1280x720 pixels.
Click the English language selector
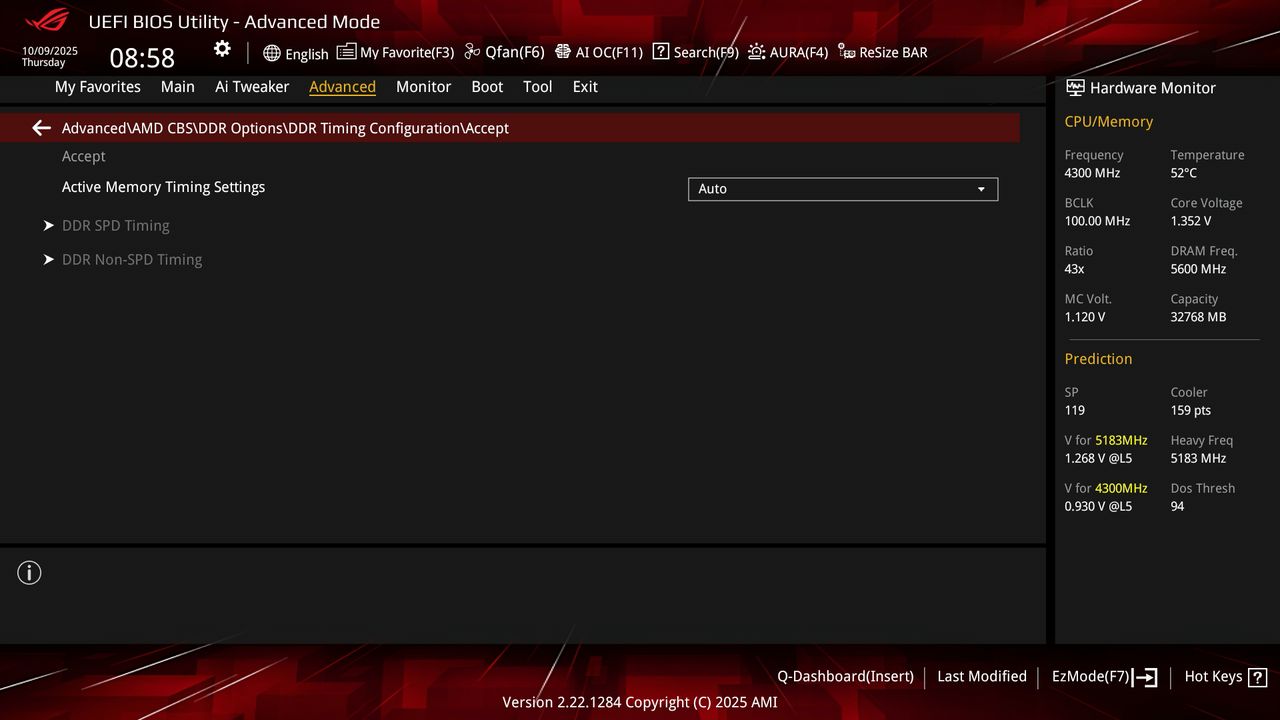296,53
